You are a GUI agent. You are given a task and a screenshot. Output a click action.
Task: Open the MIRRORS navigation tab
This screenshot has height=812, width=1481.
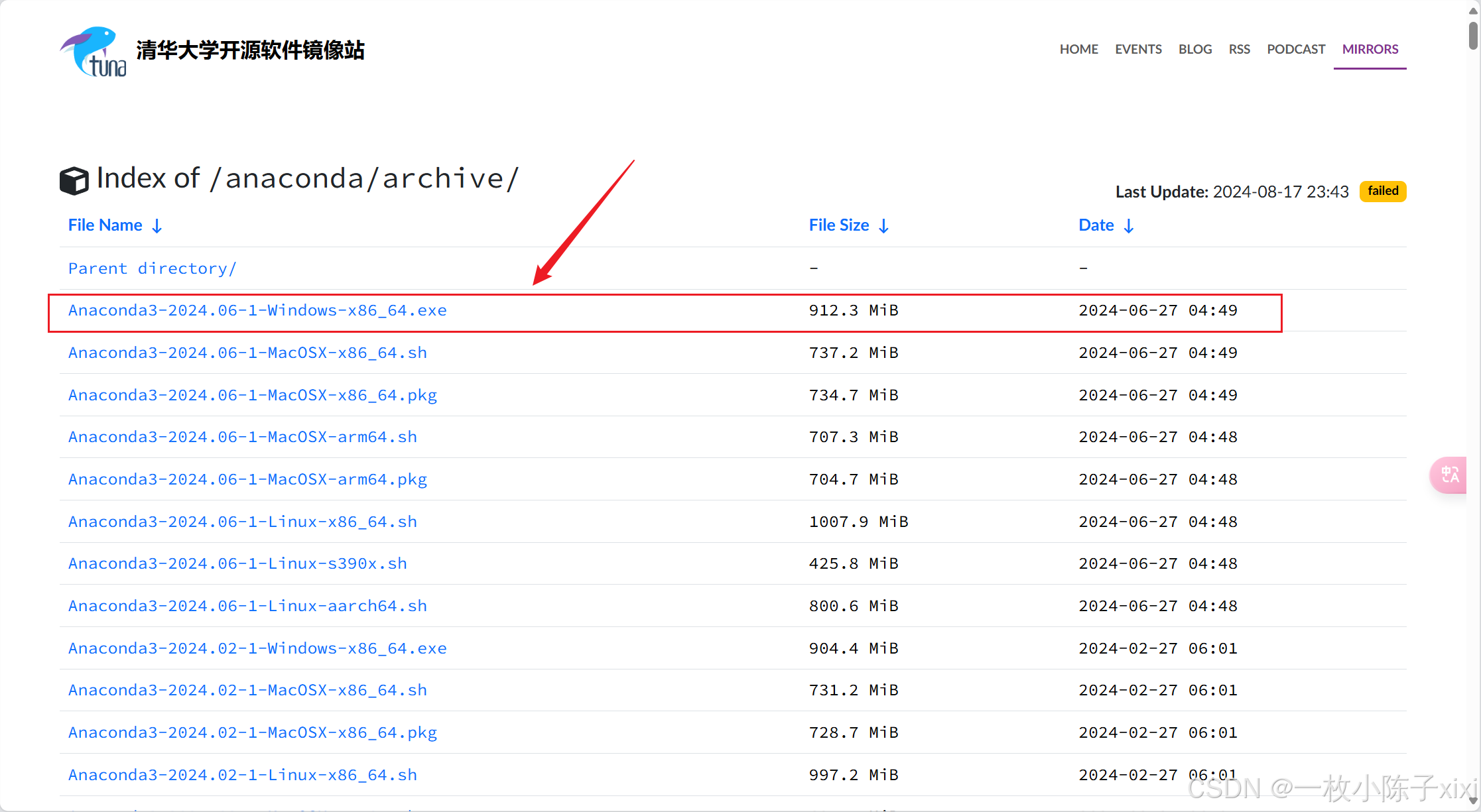tap(1370, 49)
